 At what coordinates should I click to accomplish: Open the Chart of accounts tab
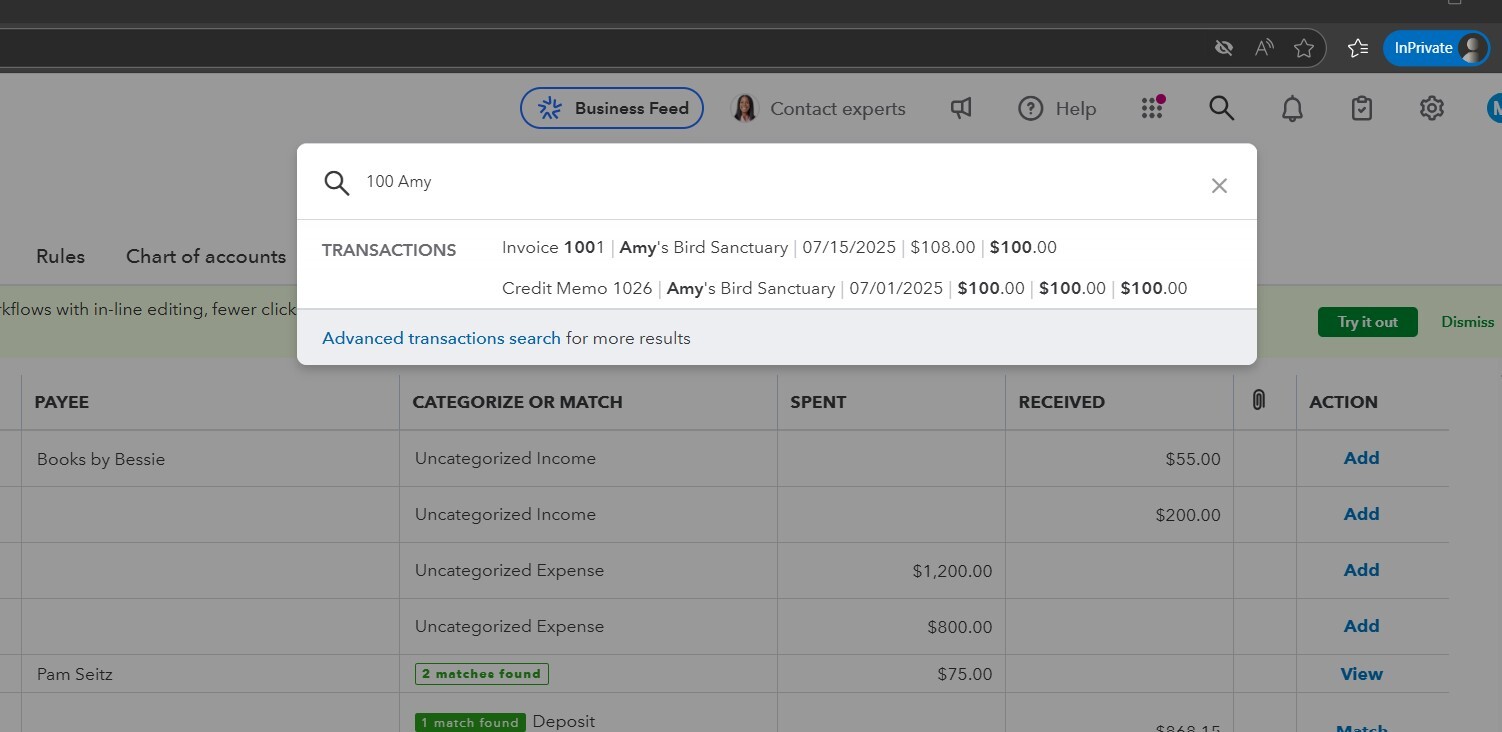click(206, 256)
